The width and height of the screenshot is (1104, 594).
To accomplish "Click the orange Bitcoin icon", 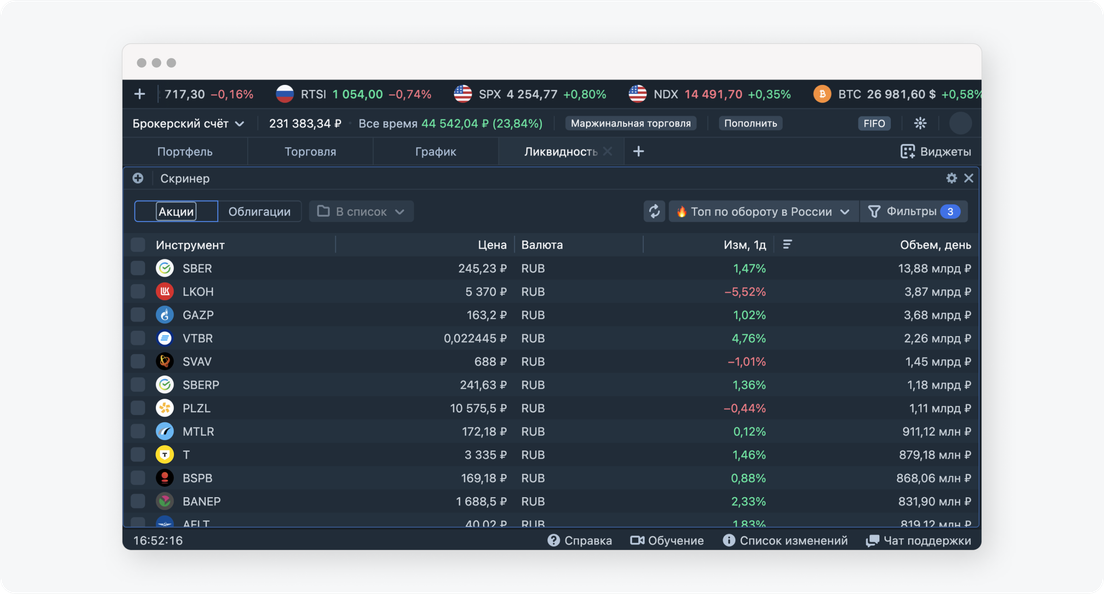I will 822,94.
